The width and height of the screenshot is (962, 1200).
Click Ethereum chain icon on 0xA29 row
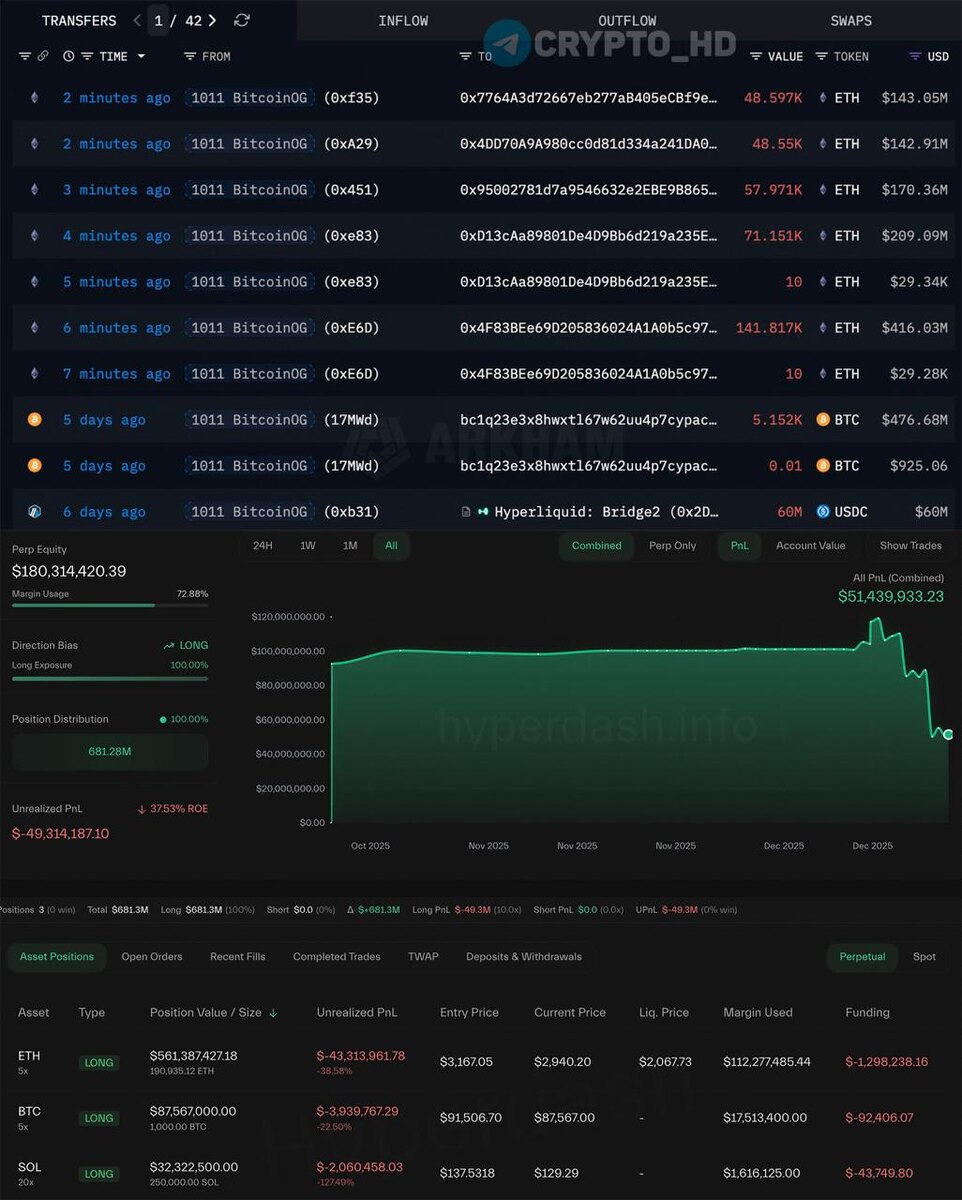pos(34,144)
